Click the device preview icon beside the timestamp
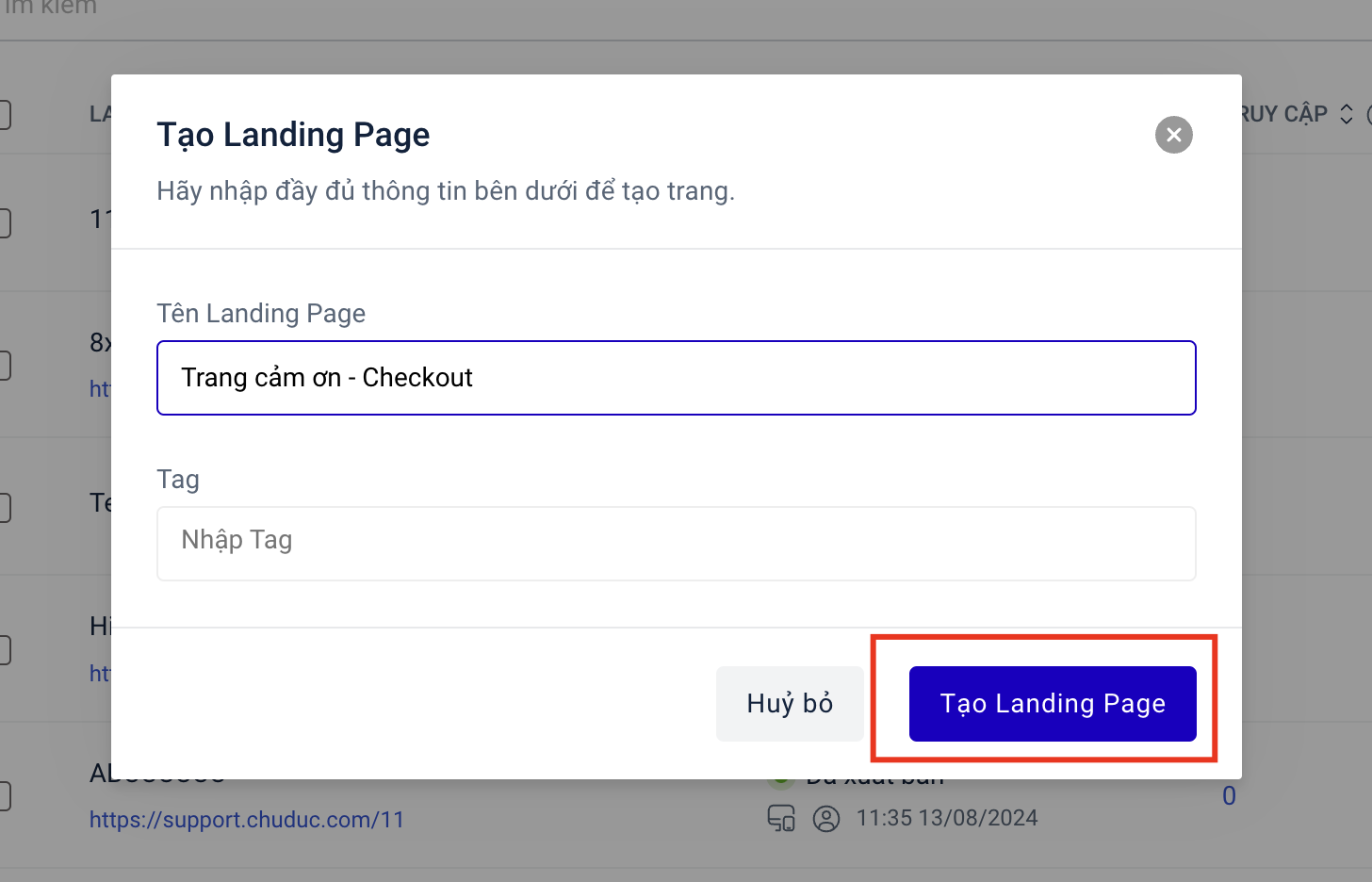Screen dimensions: 1372x882 (x=781, y=818)
